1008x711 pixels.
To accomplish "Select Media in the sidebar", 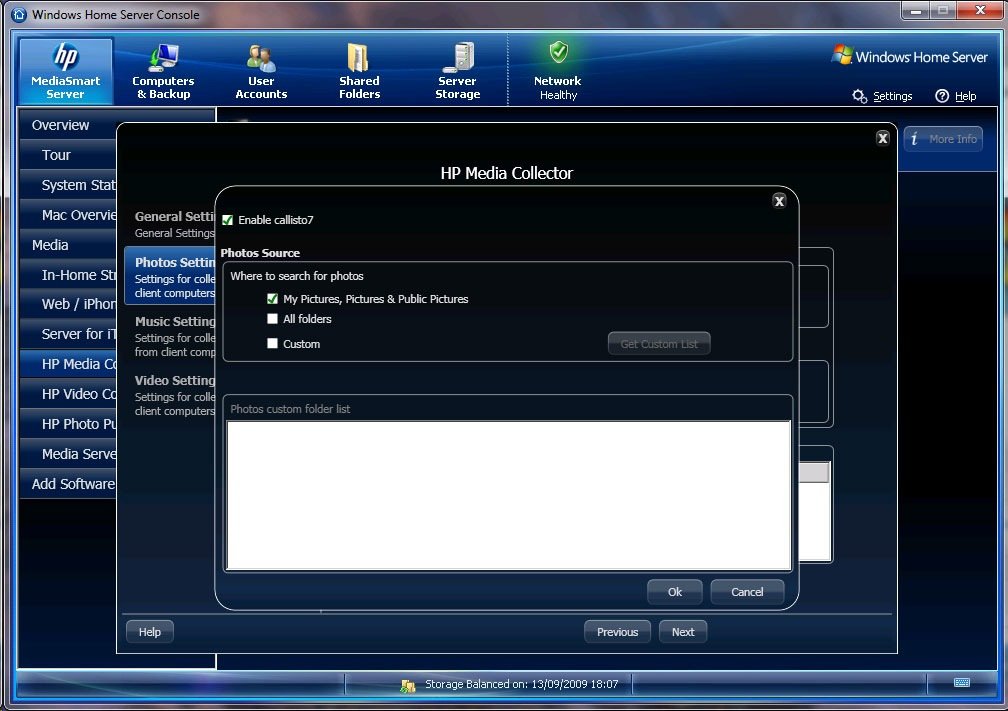I will [68, 245].
